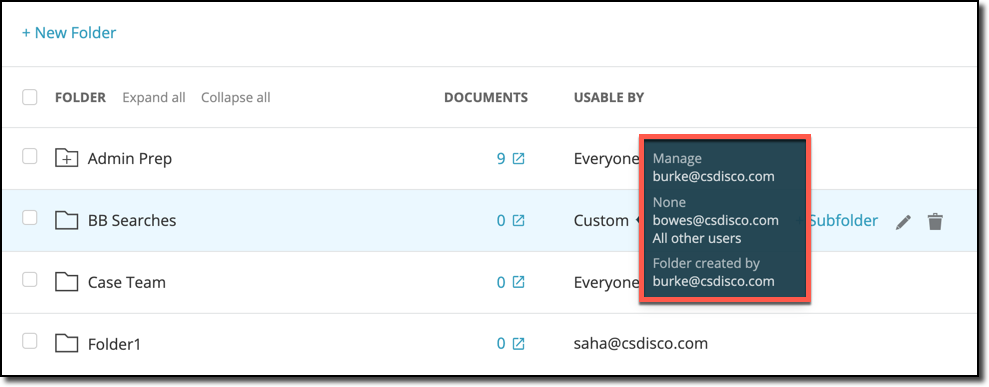Select the Admin Prep row checkbox
989x387 pixels.
(x=30, y=156)
